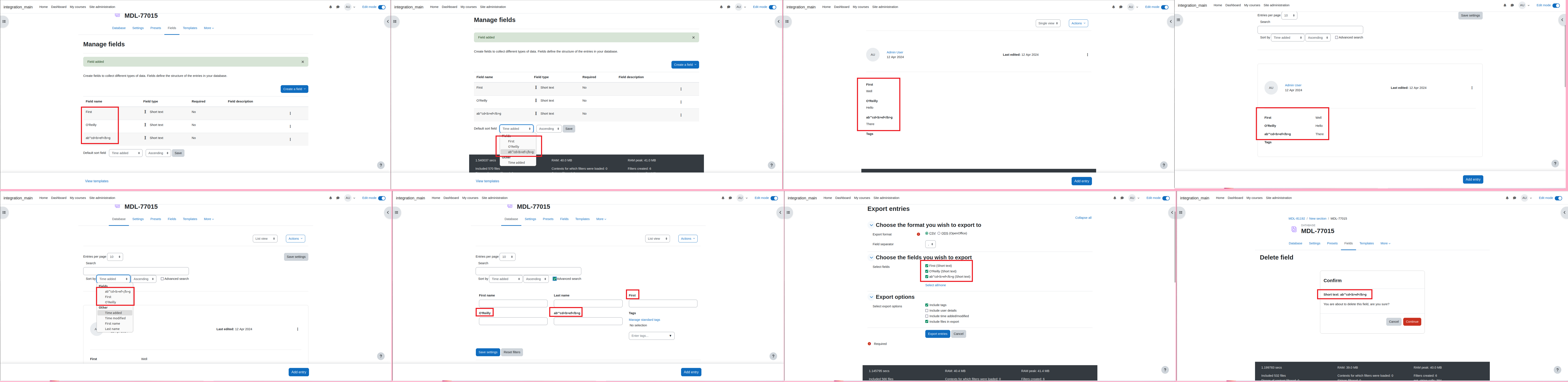The width and height of the screenshot is (1568, 382).
Task: Toggle Include tags export option
Action: coord(926,305)
